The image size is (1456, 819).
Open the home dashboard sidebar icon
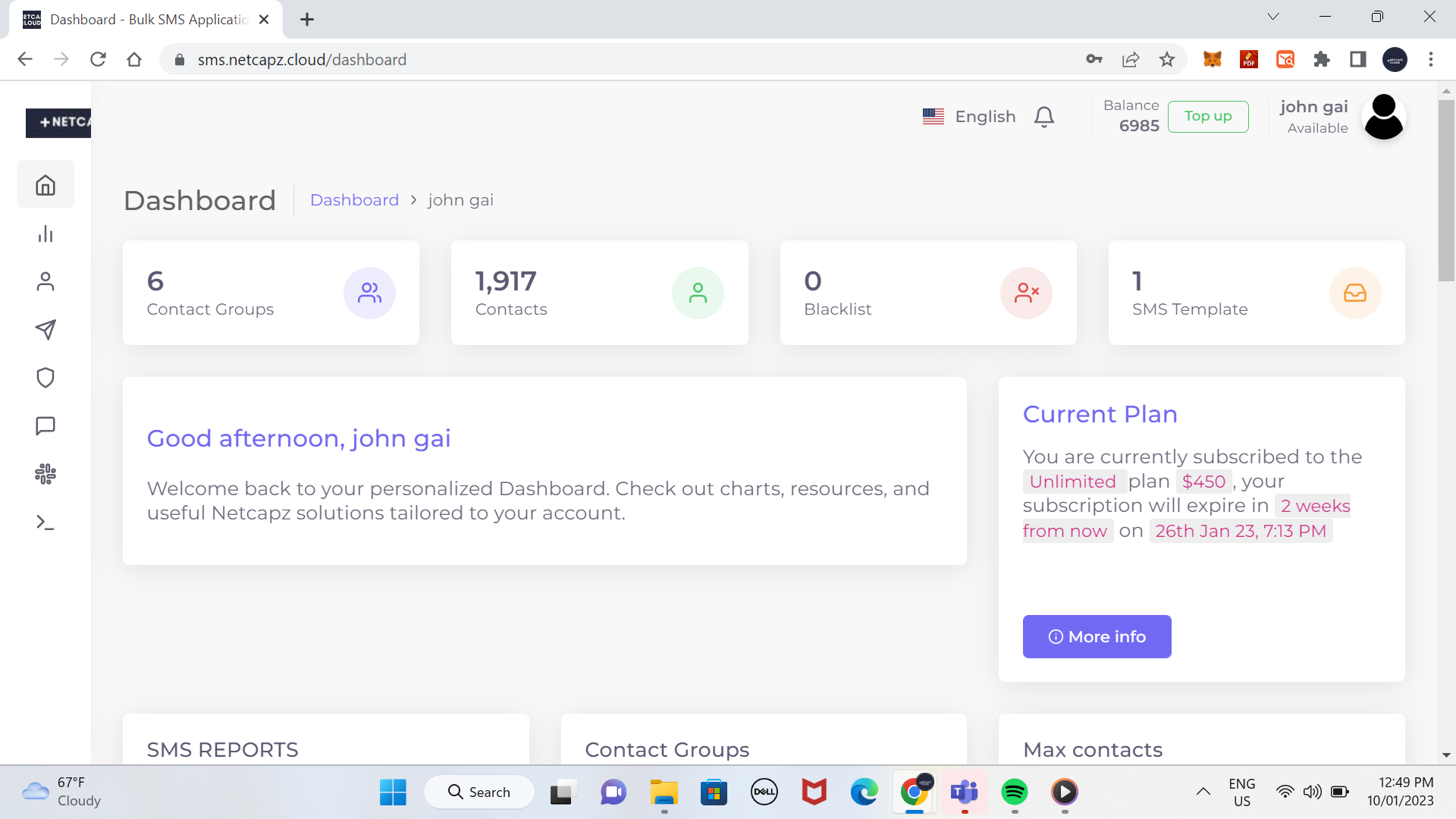tap(45, 184)
